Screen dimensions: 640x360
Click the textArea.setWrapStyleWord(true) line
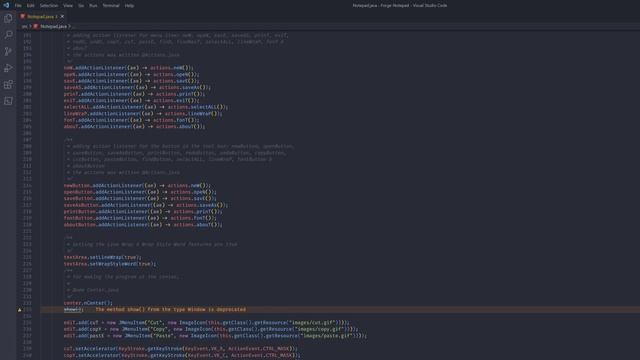coord(110,264)
